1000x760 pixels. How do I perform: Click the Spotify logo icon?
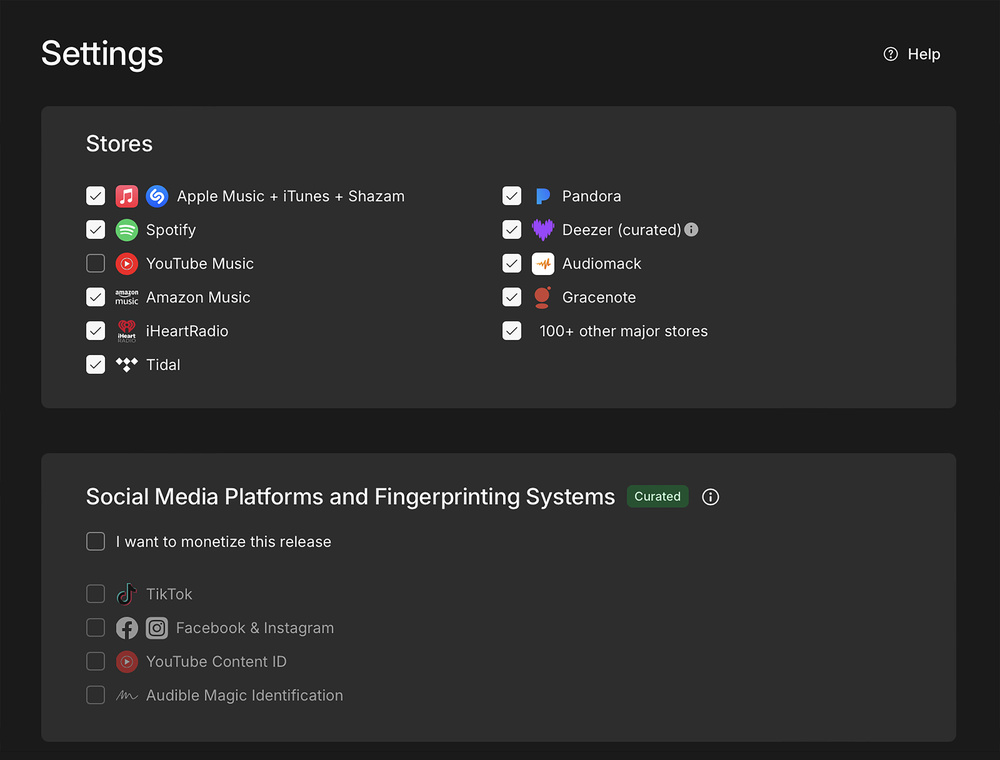point(126,230)
